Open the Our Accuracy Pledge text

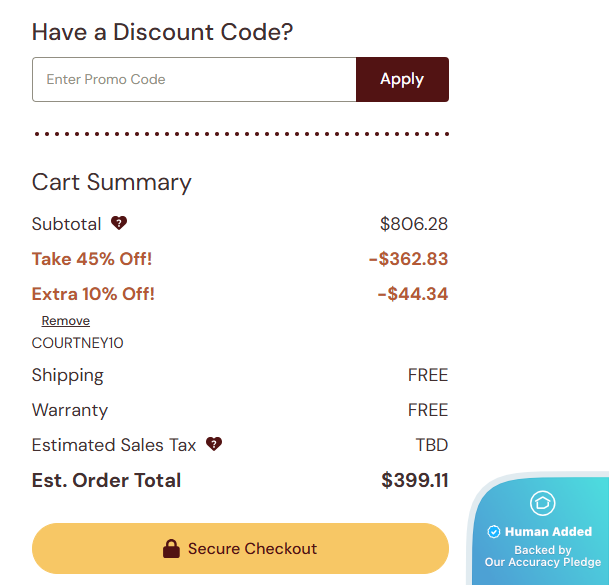543,562
